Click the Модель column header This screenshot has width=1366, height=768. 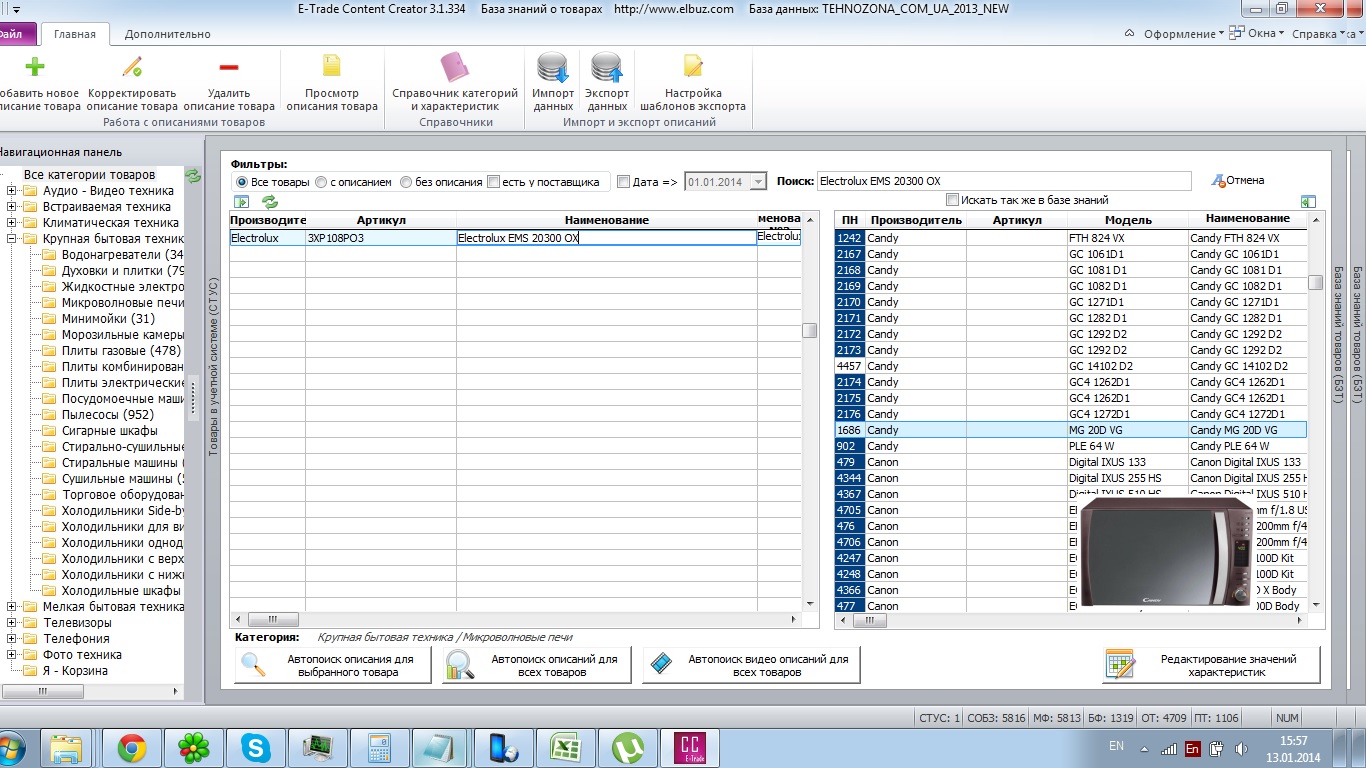[1128, 220]
